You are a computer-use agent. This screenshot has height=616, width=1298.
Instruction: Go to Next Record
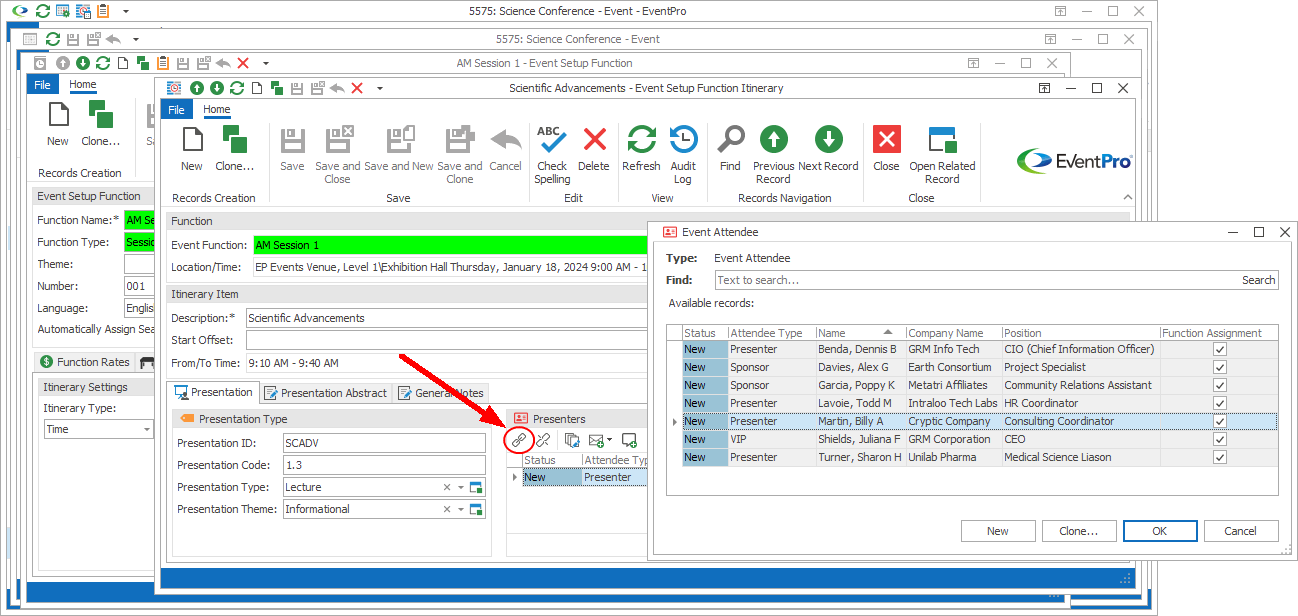pos(828,149)
